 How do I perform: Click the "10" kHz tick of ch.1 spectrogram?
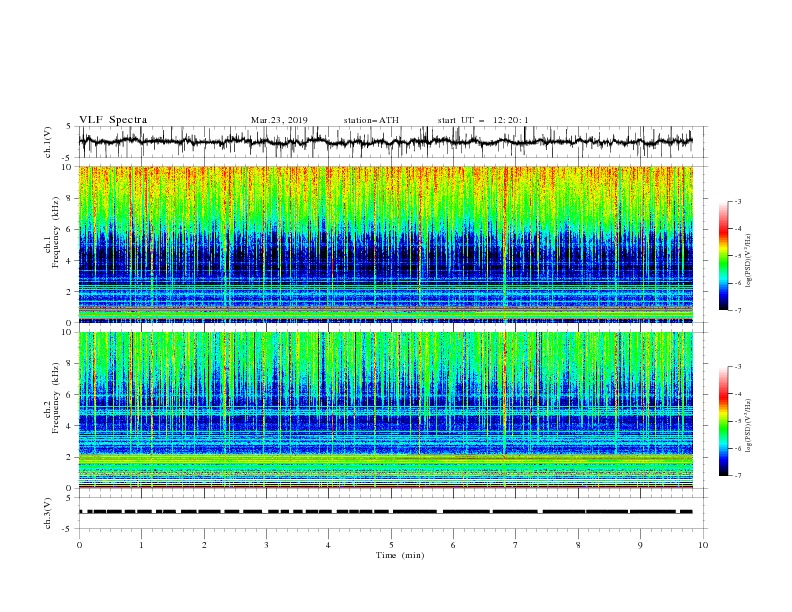[x=69, y=167]
